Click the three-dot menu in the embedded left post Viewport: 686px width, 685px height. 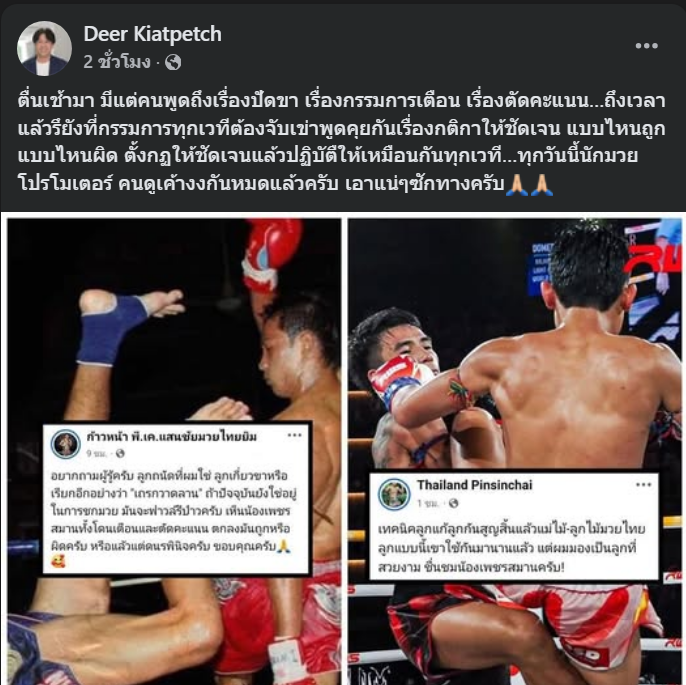click(x=294, y=435)
